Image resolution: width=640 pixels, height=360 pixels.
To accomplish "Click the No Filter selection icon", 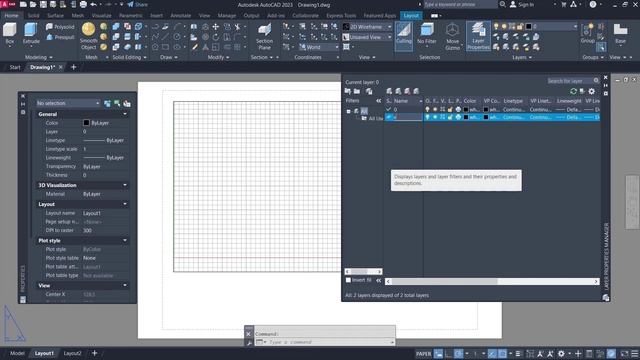I will [x=427, y=30].
